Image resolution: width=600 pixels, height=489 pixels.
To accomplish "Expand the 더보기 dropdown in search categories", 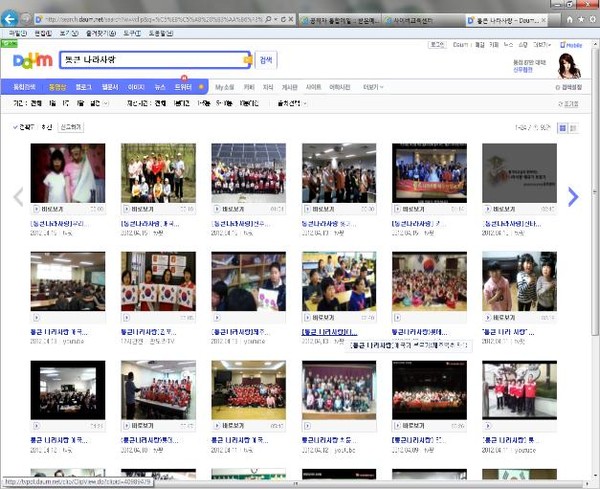I will point(372,88).
